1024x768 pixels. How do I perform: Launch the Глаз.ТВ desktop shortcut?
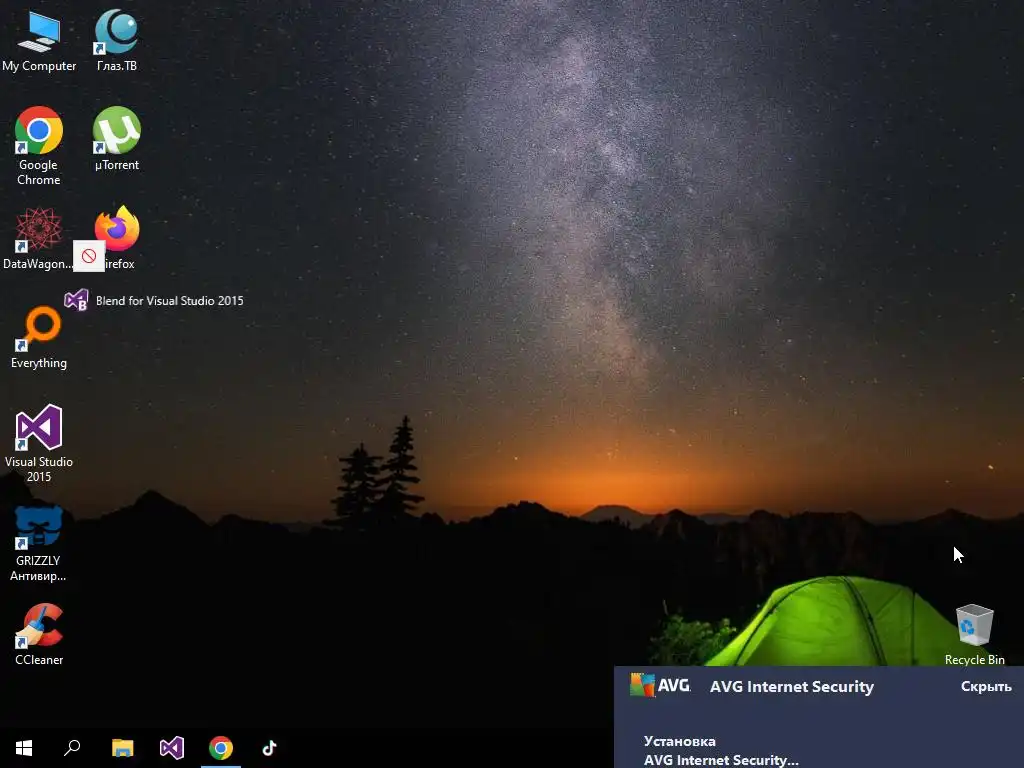click(x=117, y=40)
